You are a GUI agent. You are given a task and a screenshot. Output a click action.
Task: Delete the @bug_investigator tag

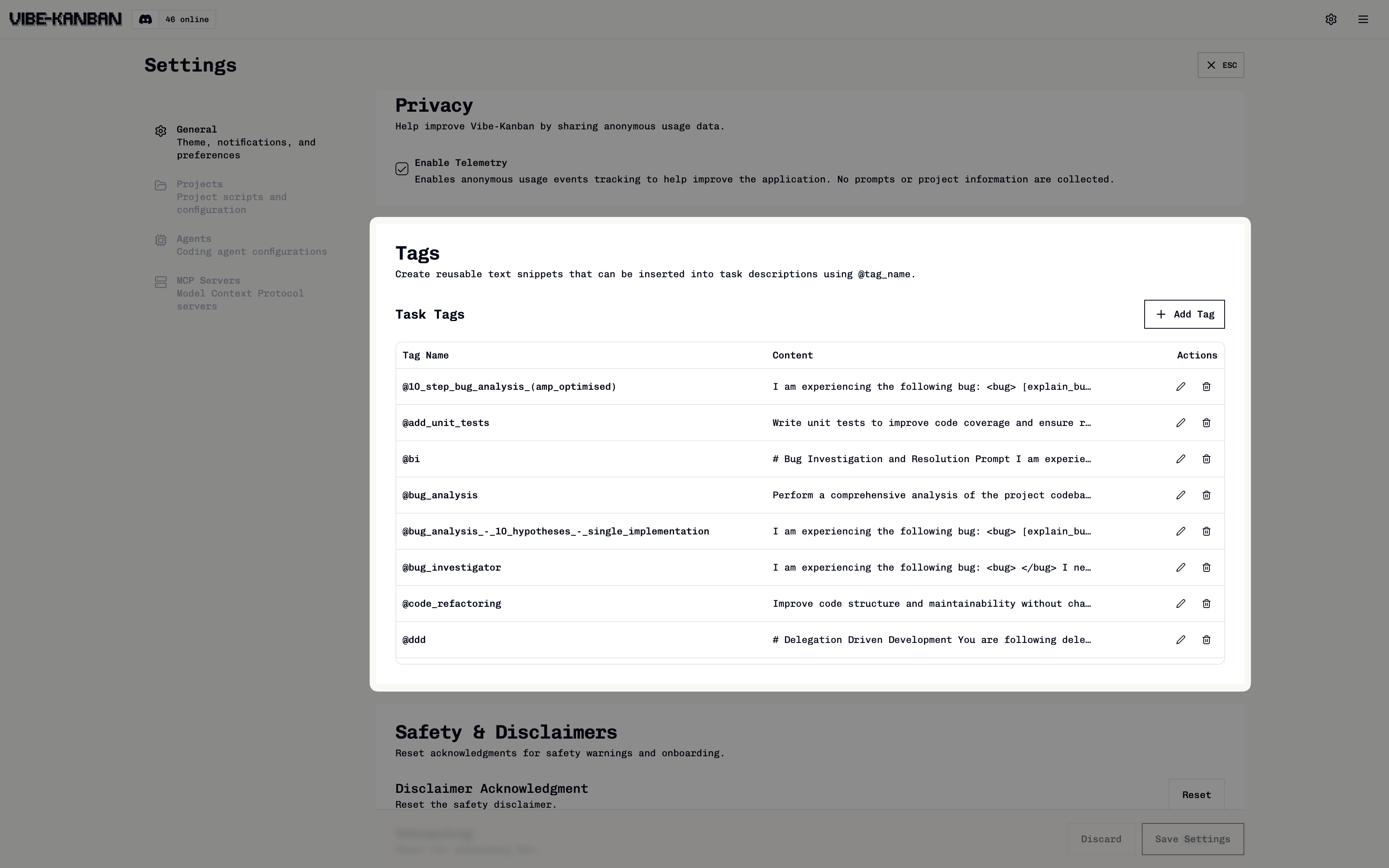1206,567
